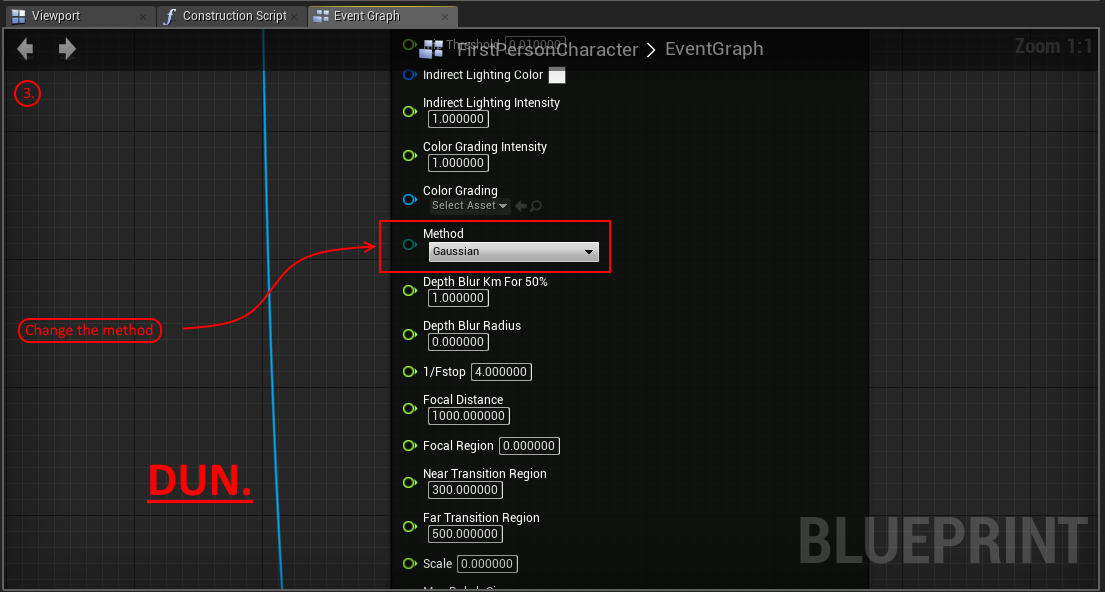The width and height of the screenshot is (1105, 592).
Task: Go back with the left navigation arrow
Action: click(x=25, y=49)
